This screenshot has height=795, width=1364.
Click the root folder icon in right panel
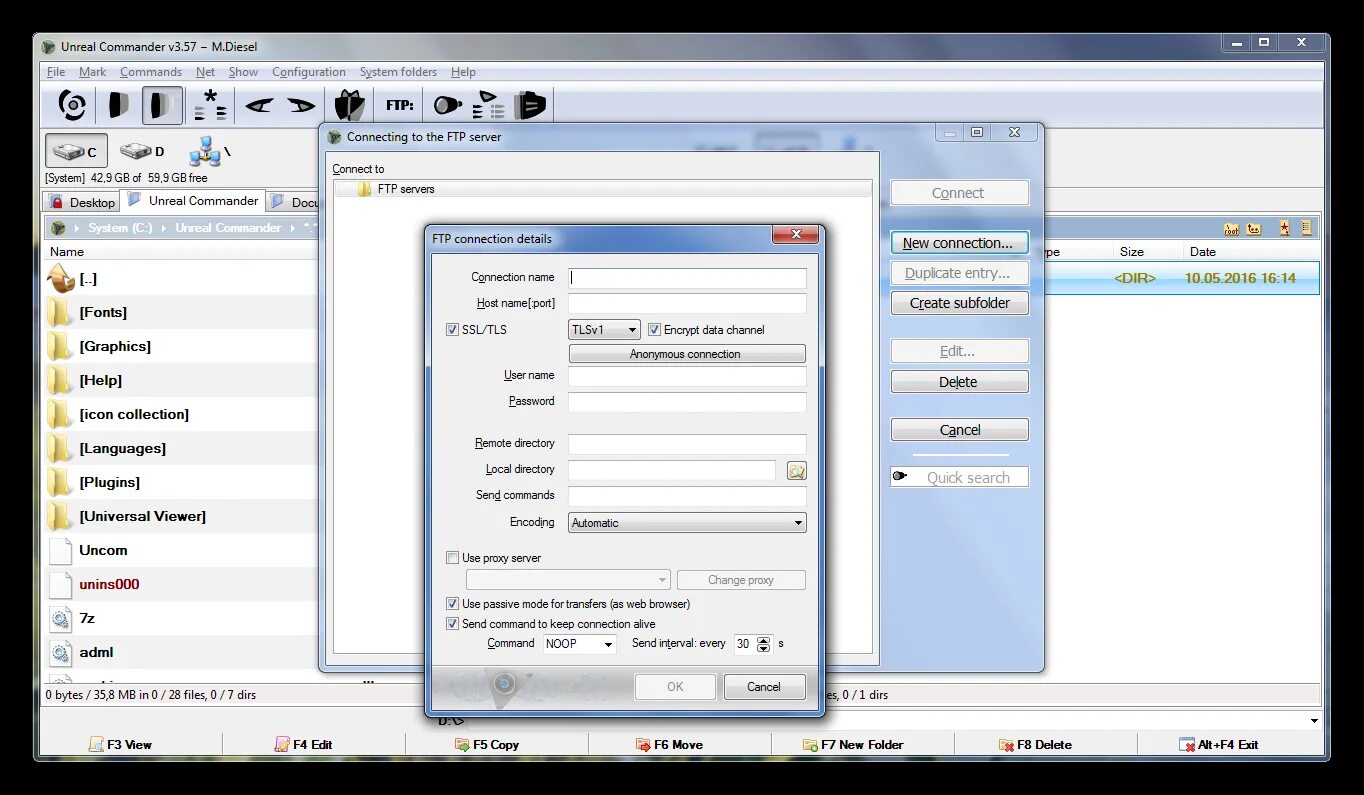click(x=1231, y=228)
